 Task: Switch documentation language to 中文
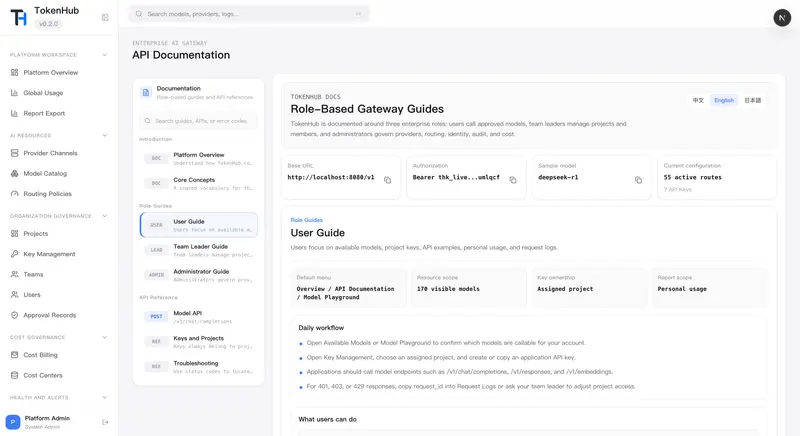698,100
